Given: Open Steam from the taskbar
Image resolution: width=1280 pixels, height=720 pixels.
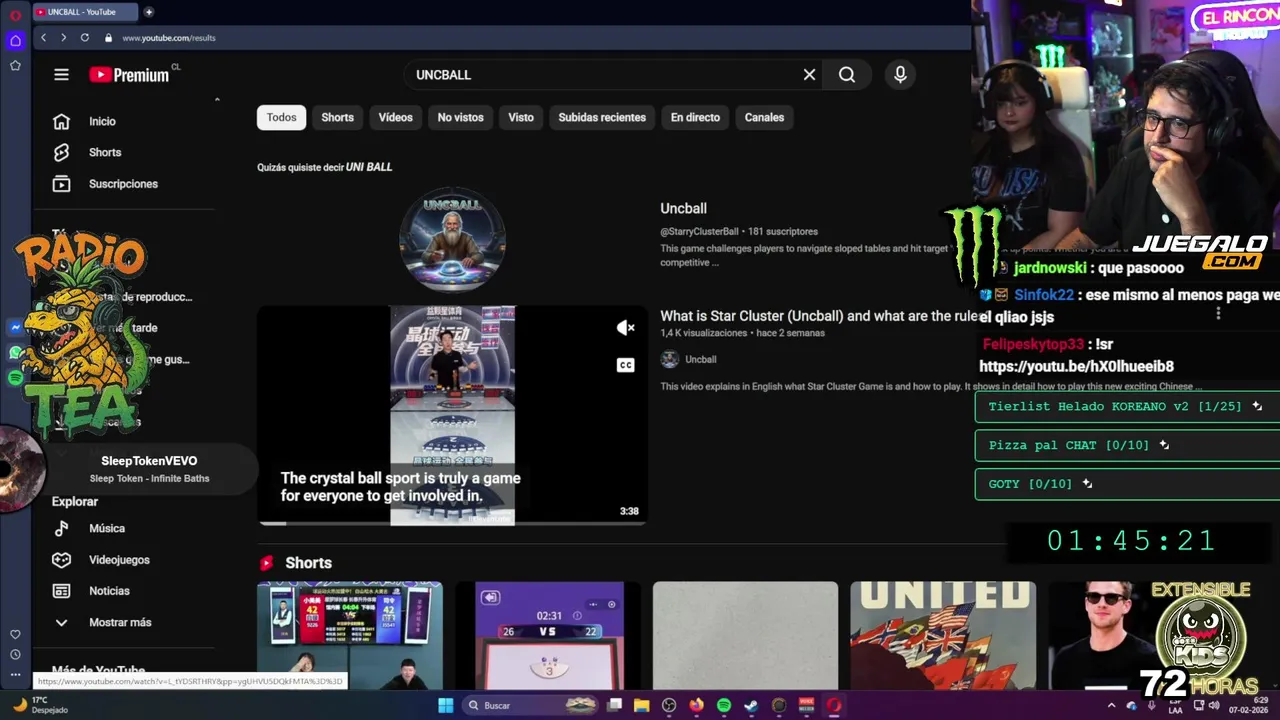Looking at the screenshot, I should 751,705.
